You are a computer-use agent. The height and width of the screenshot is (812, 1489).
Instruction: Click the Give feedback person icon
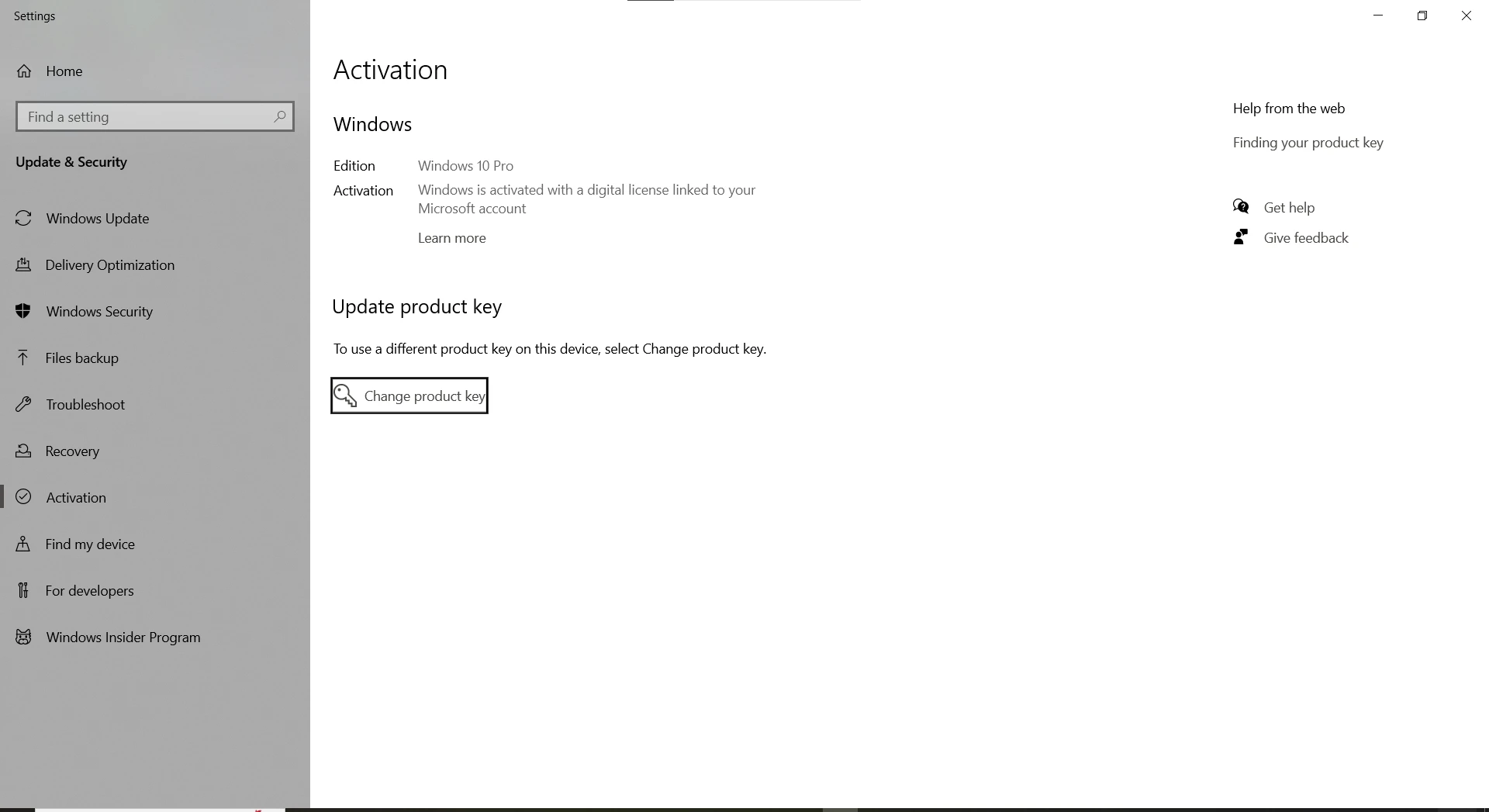tap(1241, 237)
